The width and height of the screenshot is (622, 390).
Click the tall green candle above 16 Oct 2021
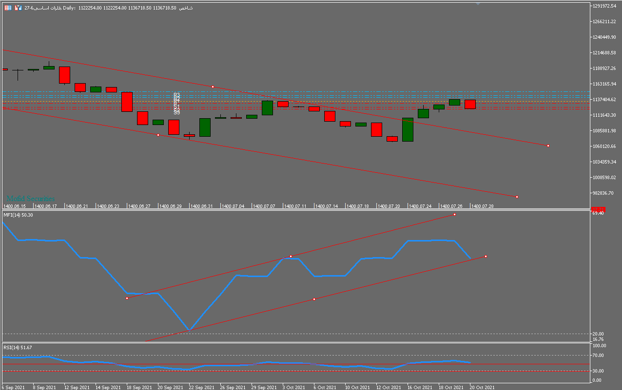408,129
